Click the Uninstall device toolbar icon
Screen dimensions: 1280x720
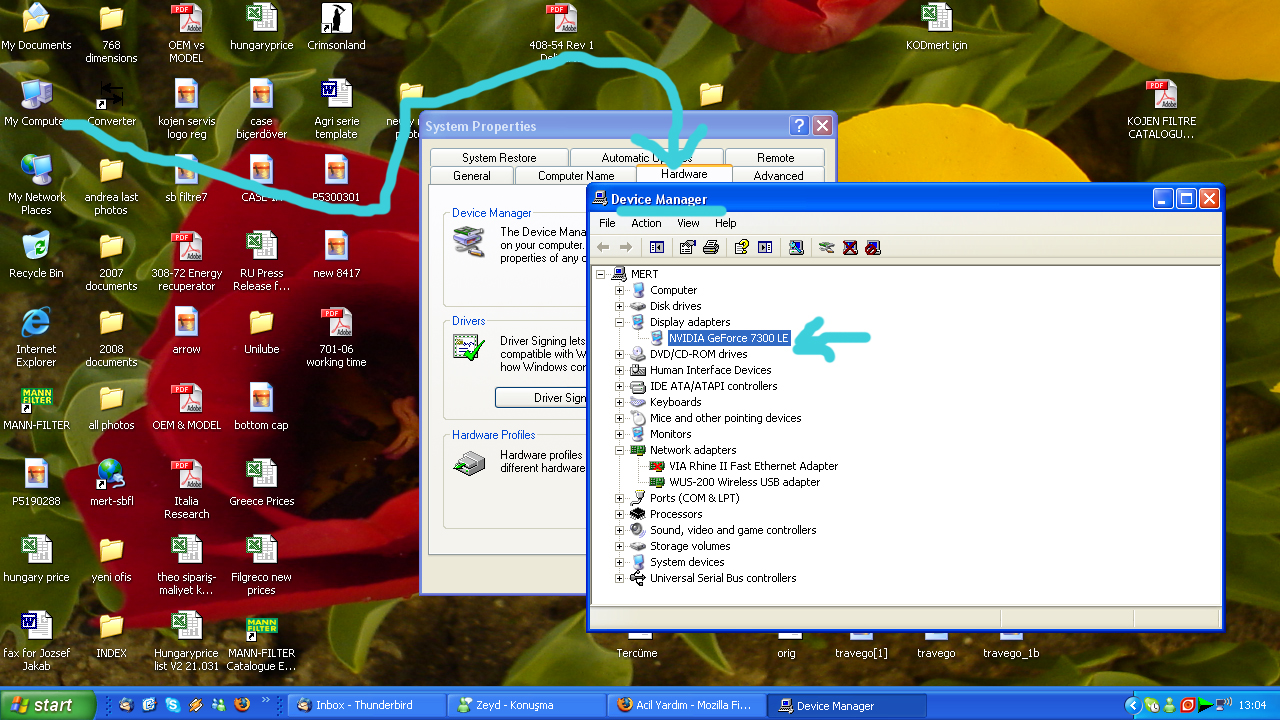tap(850, 247)
